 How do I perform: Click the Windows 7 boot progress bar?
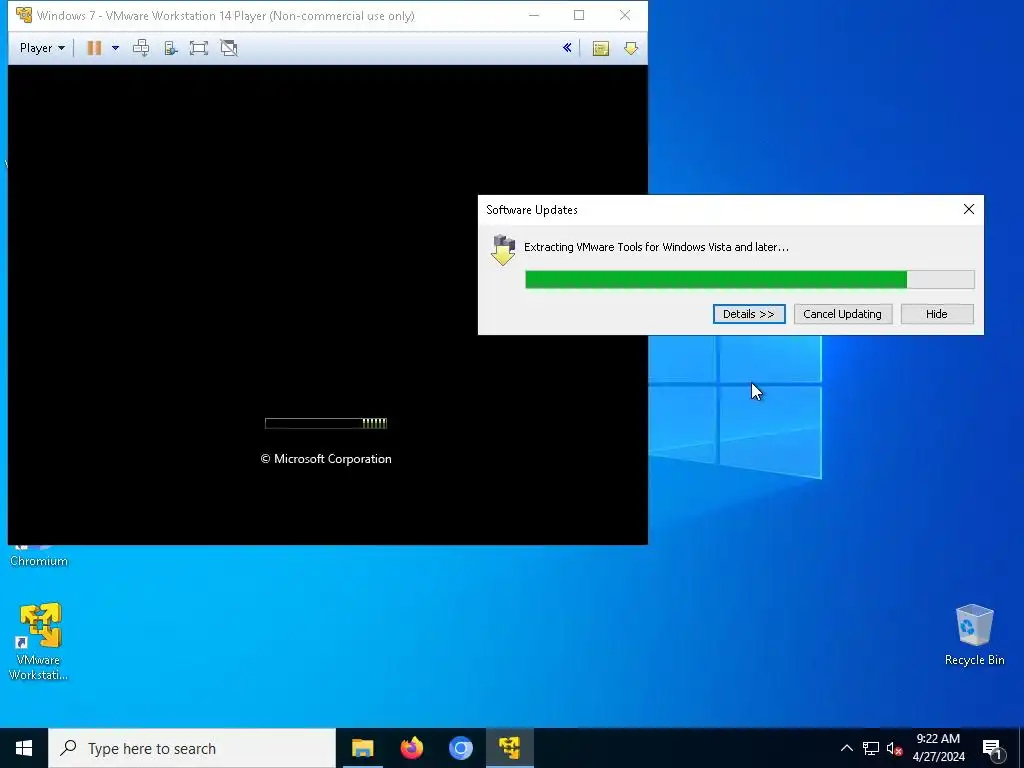pos(326,423)
